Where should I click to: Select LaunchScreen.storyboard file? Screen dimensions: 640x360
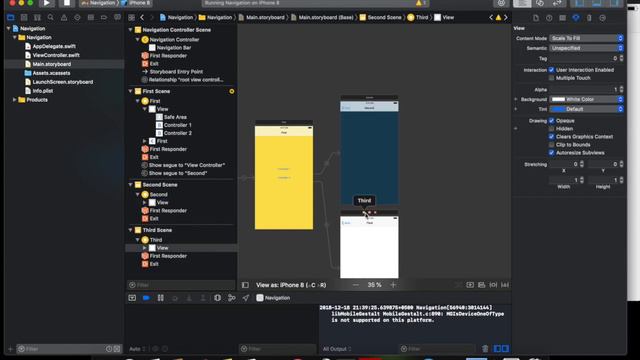coord(62,82)
